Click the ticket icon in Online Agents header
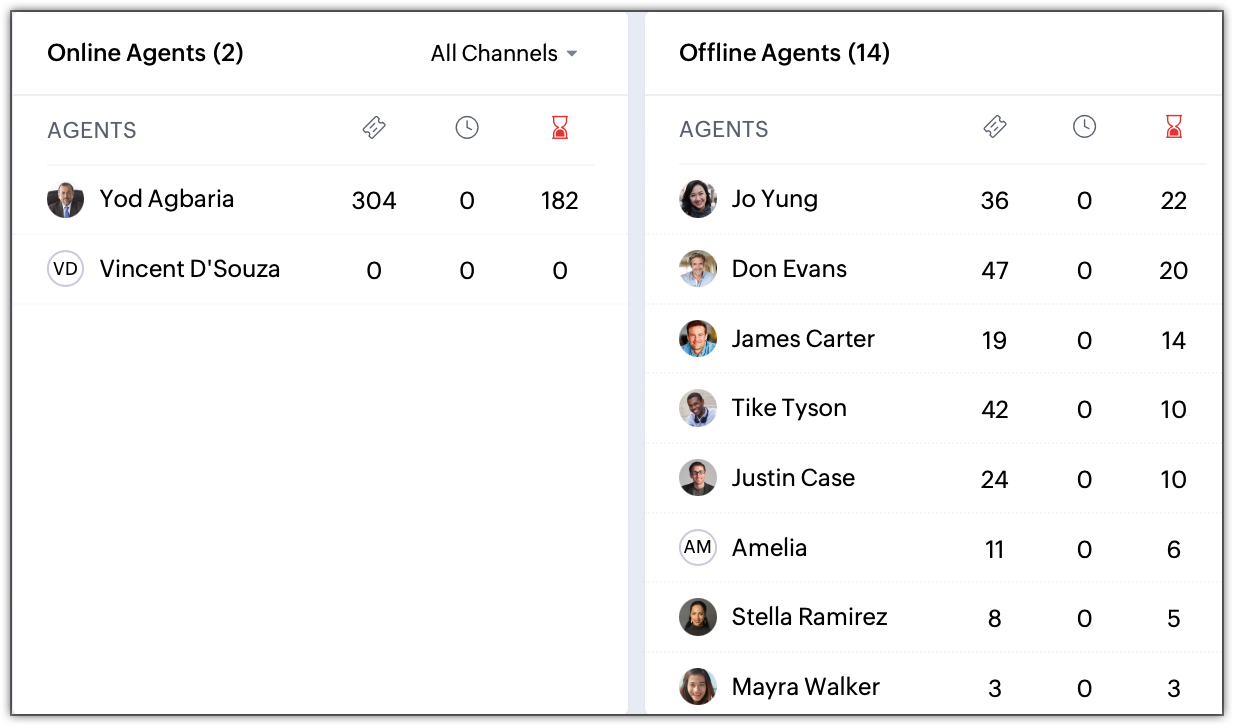 pos(374,128)
